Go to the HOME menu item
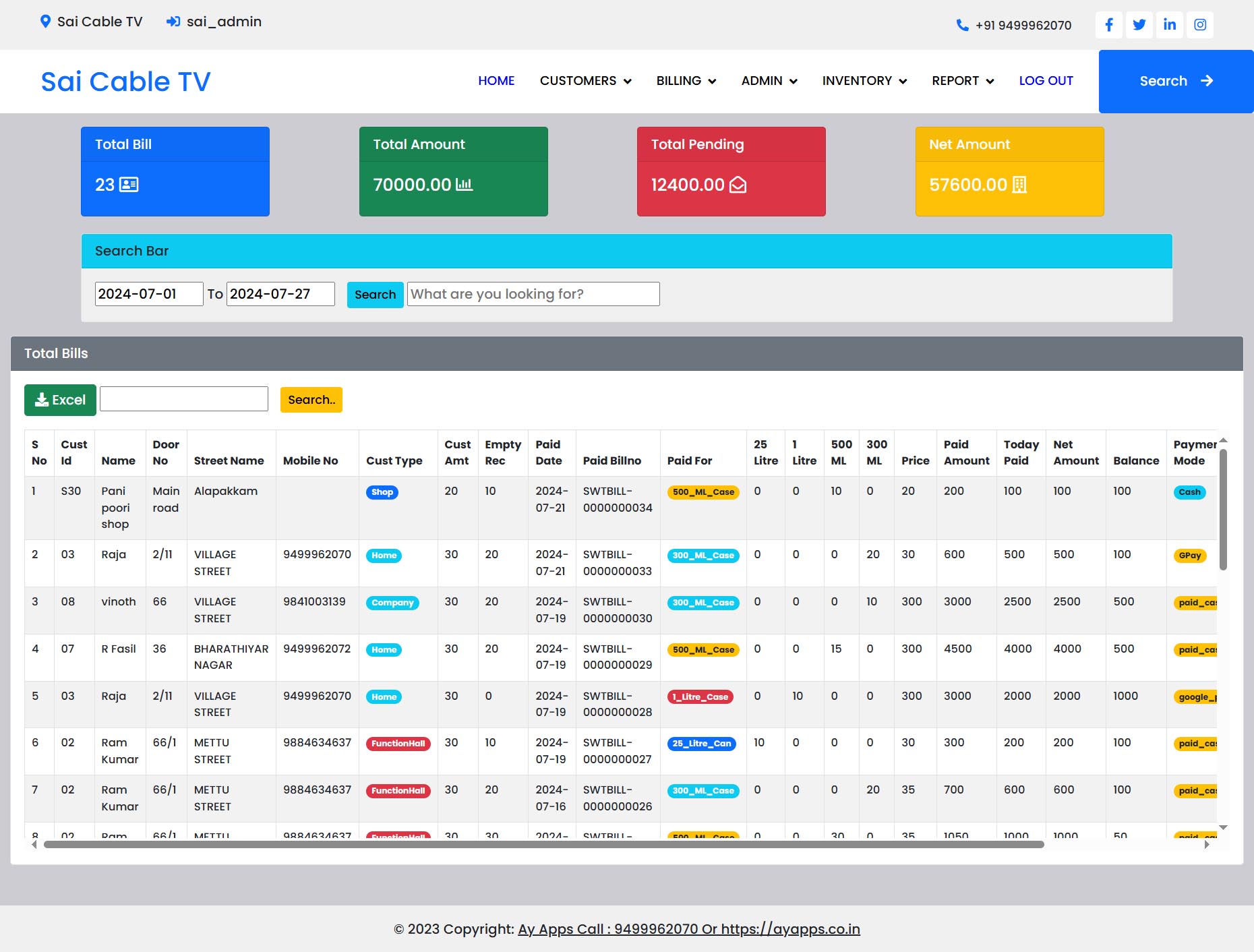Viewport: 1254px width, 952px height. click(x=496, y=81)
